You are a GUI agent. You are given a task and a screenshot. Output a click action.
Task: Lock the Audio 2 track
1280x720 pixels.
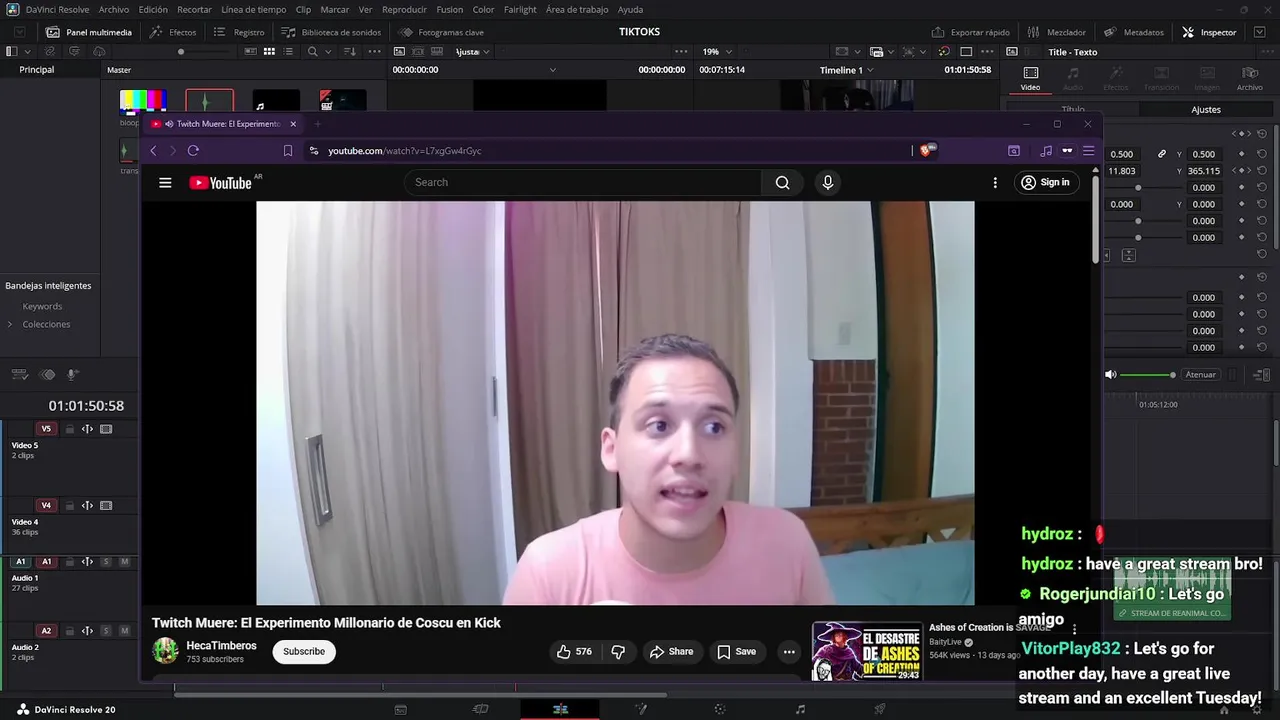[69, 631]
